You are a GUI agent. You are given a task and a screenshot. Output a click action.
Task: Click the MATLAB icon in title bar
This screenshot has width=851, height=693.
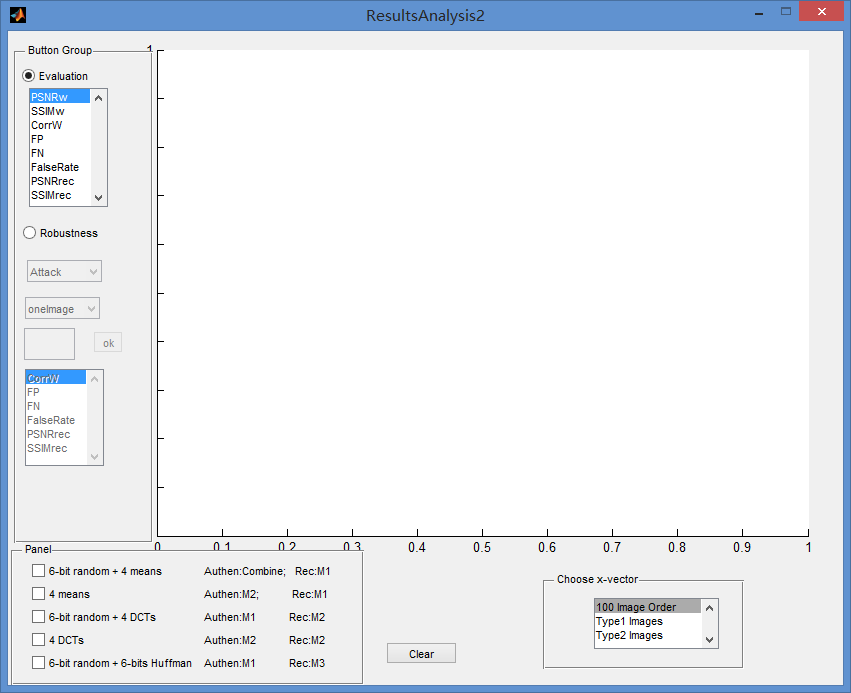(x=17, y=15)
